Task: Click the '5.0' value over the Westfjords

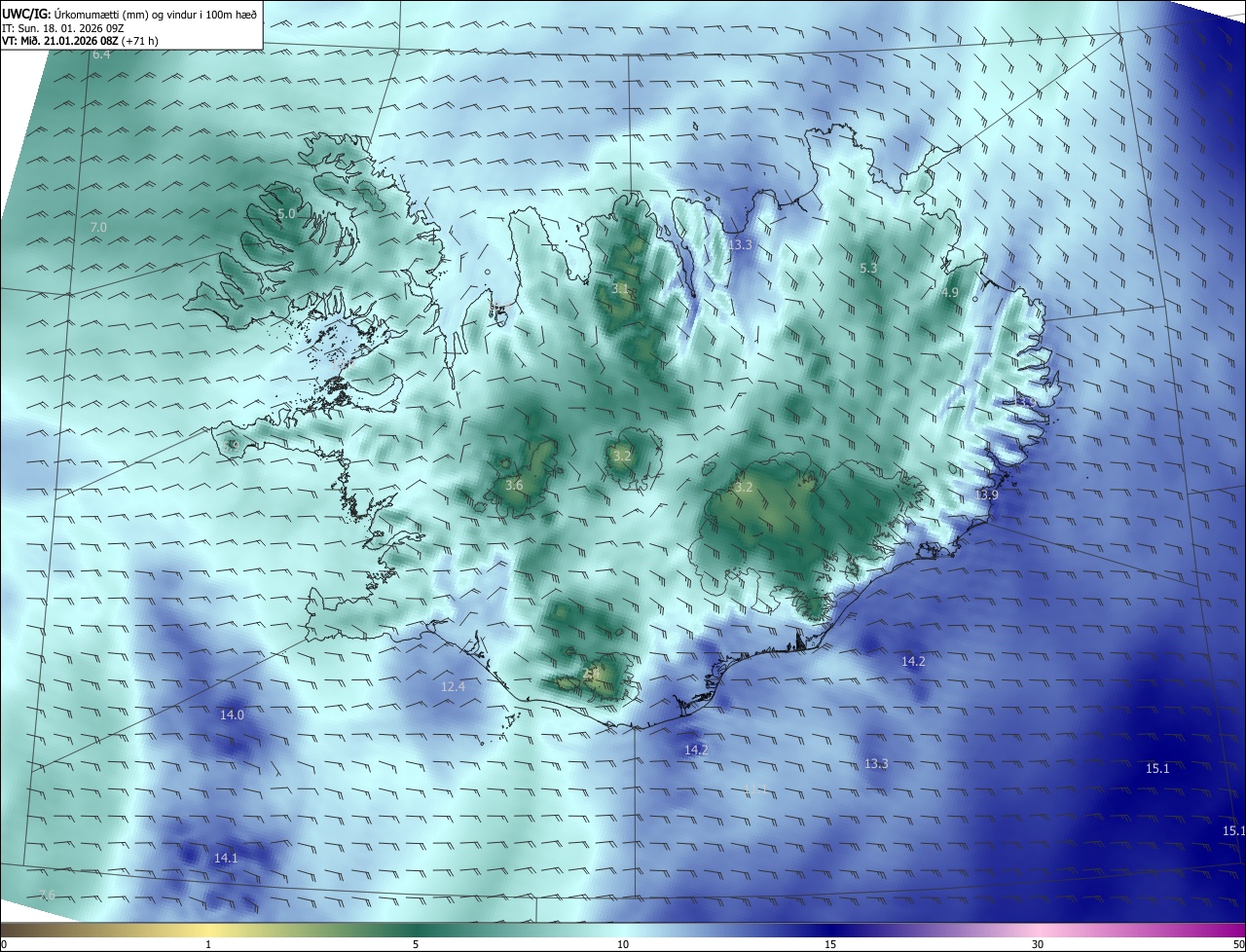Action: [x=286, y=213]
